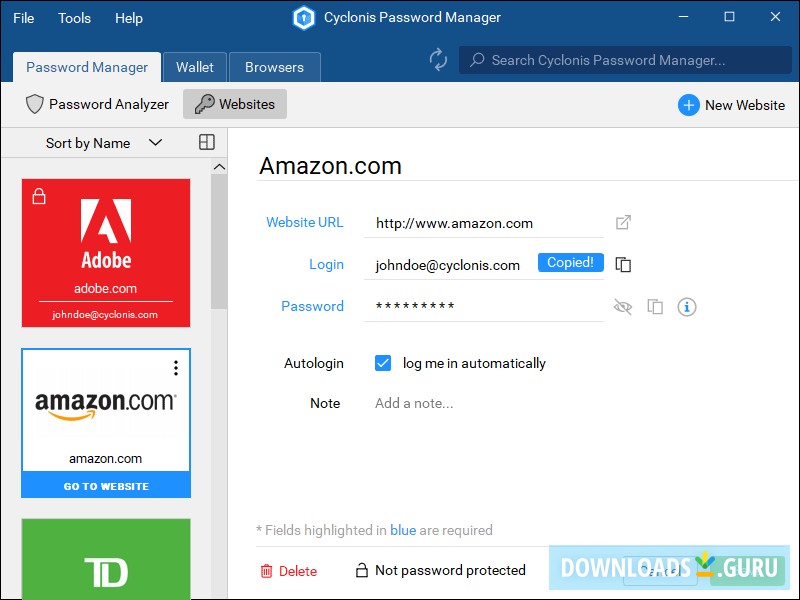Screen dimensions: 800x600
Task: Click the New Website button
Action: click(731, 104)
